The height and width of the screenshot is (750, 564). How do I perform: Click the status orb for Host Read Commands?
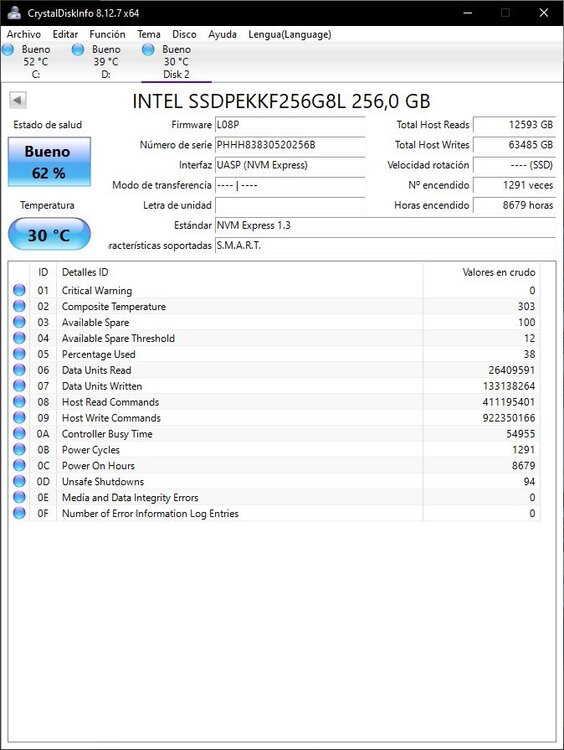pyautogui.click(x=19, y=402)
